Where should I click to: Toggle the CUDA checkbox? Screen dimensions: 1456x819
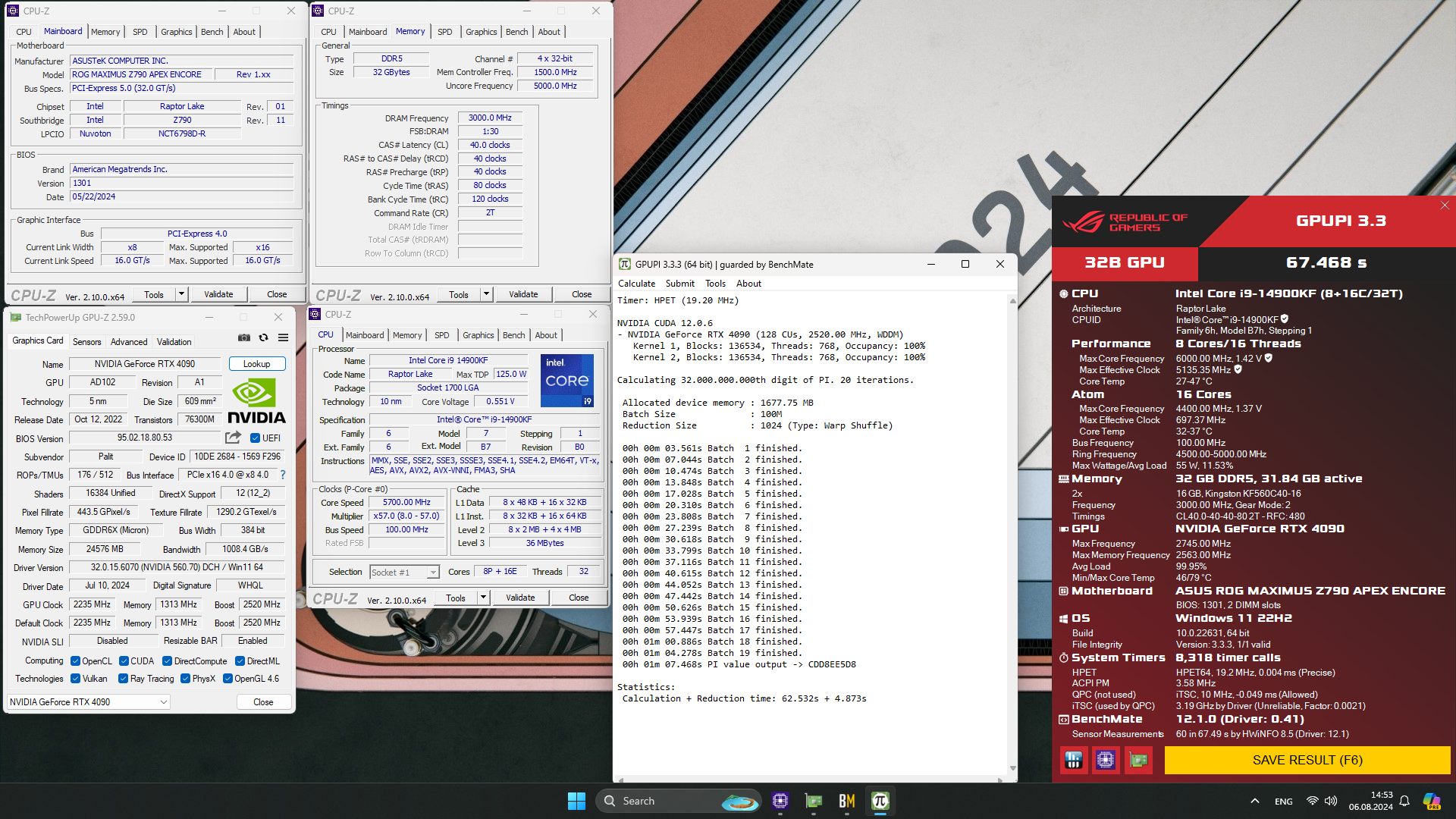(x=124, y=661)
